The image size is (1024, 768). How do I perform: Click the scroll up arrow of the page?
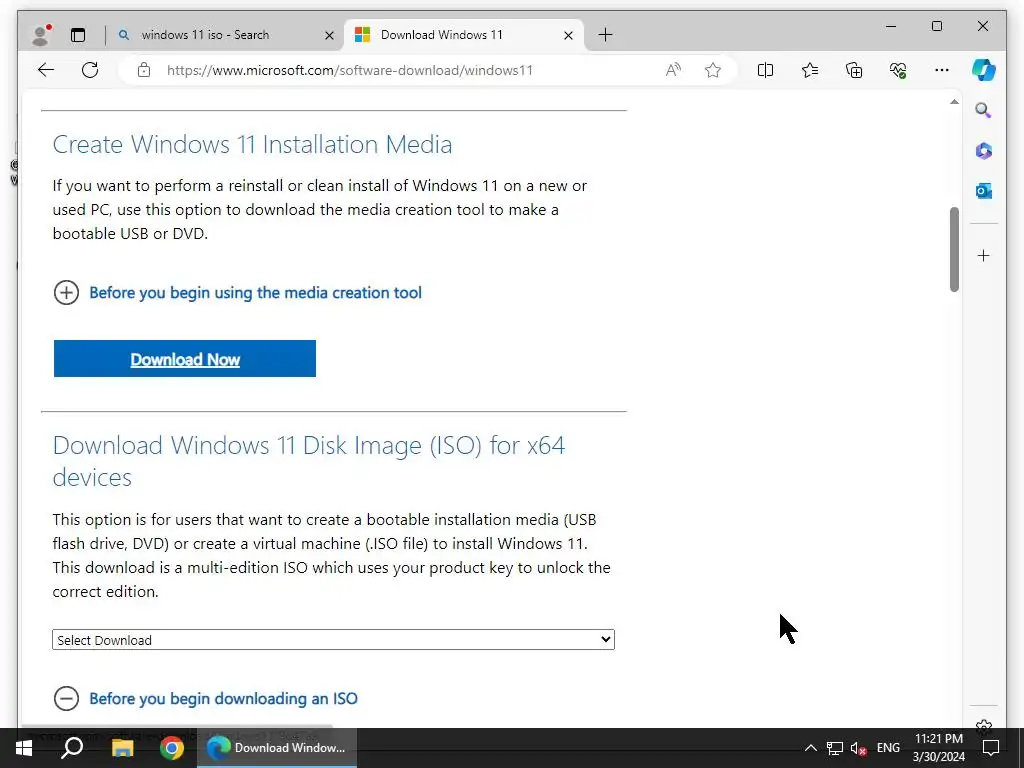pyautogui.click(x=954, y=102)
